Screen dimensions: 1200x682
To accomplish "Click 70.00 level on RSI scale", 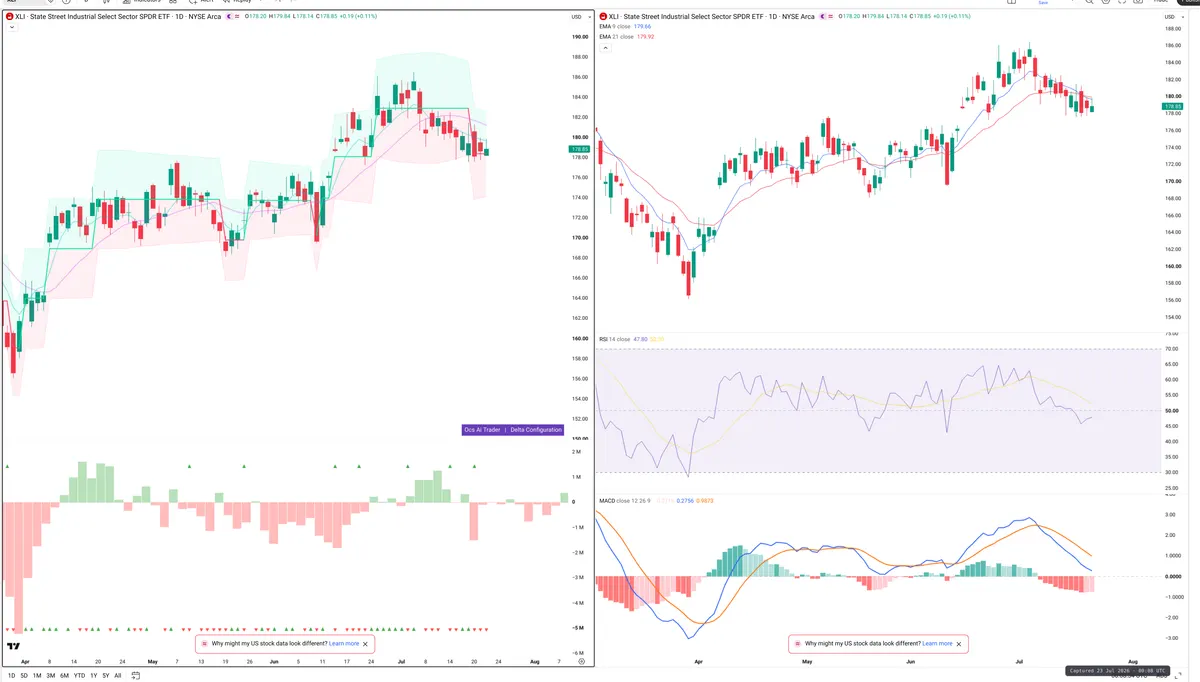I will pos(1172,349).
